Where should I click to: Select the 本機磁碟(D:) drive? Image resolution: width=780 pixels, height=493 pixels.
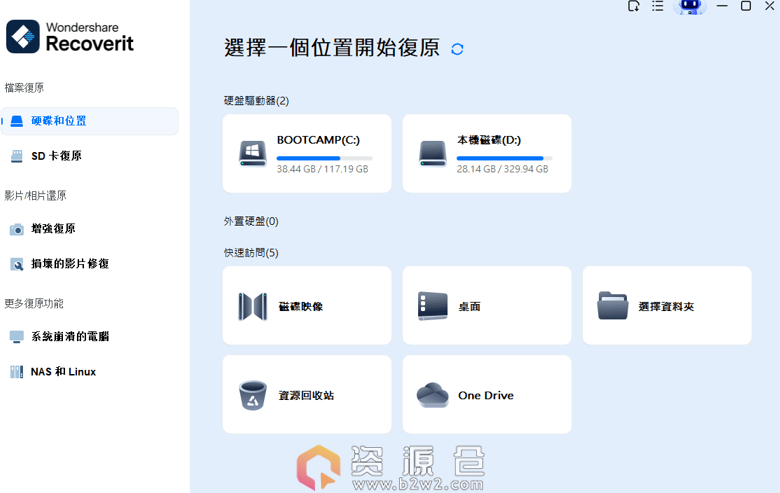[486, 153]
